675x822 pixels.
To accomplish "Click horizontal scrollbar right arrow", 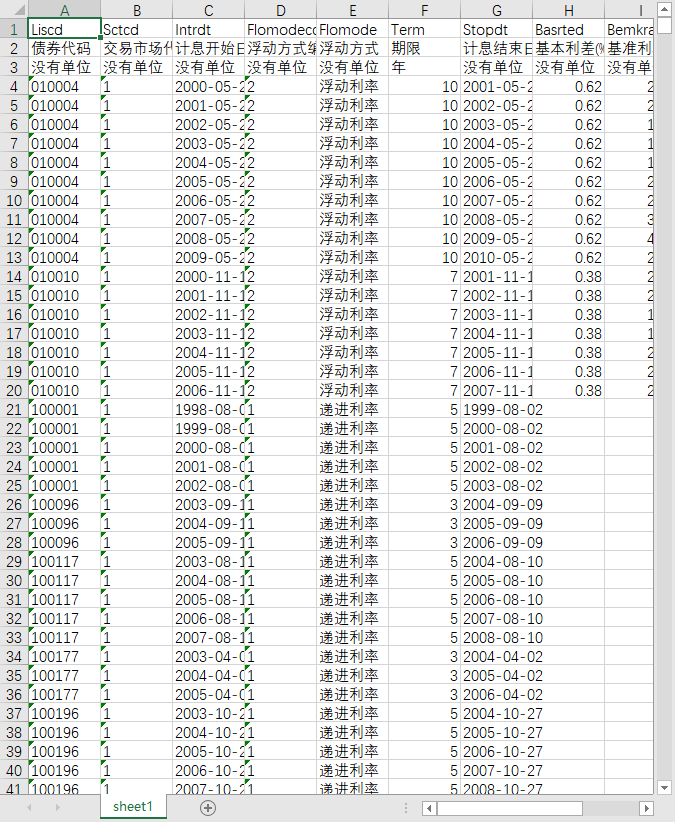I will click(x=647, y=808).
